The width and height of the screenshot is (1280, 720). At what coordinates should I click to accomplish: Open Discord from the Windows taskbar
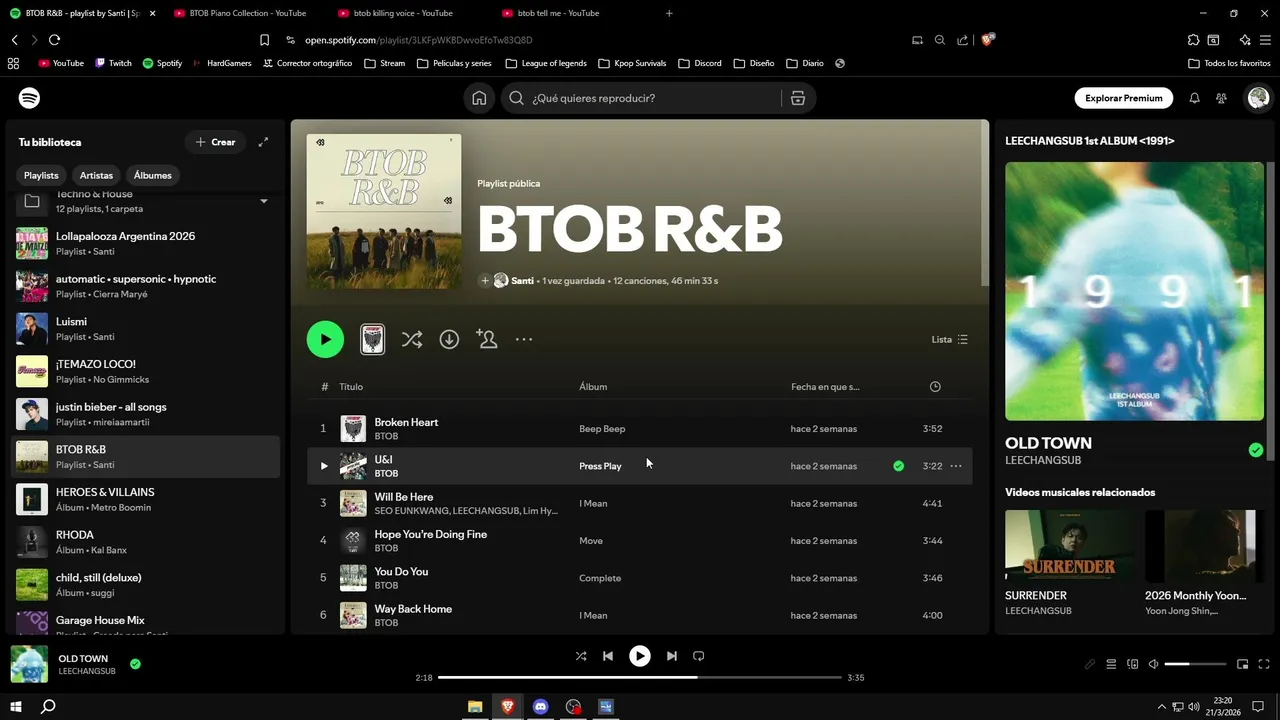click(541, 706)
